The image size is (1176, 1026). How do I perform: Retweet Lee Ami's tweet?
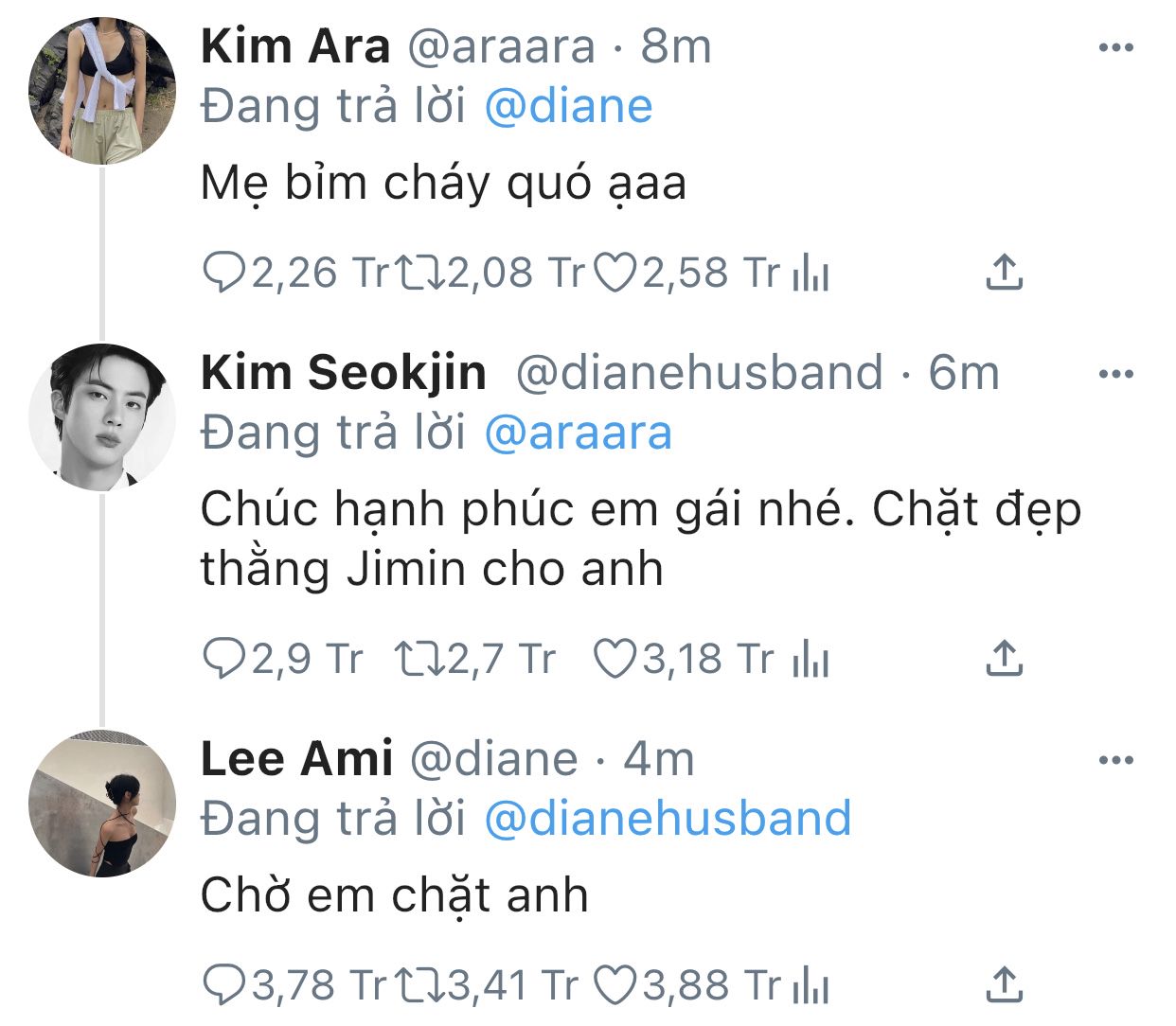(421, 985)
